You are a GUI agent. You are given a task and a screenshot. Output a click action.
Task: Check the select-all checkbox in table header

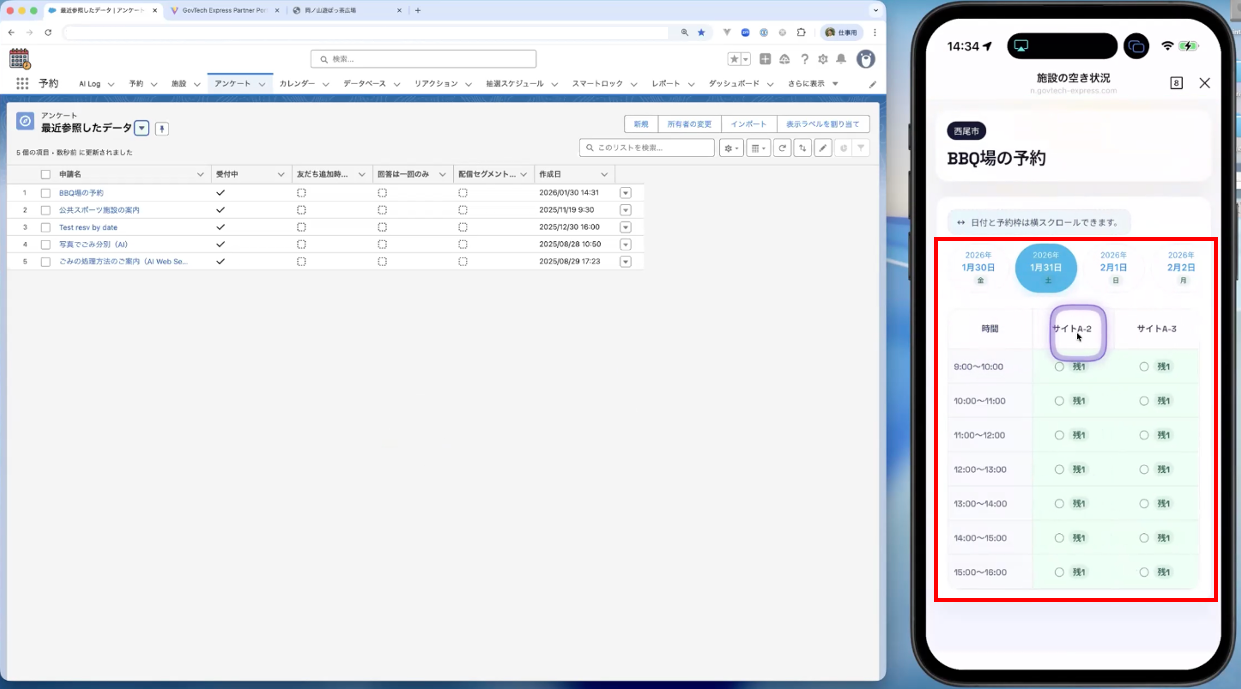(x=45, y=174)
